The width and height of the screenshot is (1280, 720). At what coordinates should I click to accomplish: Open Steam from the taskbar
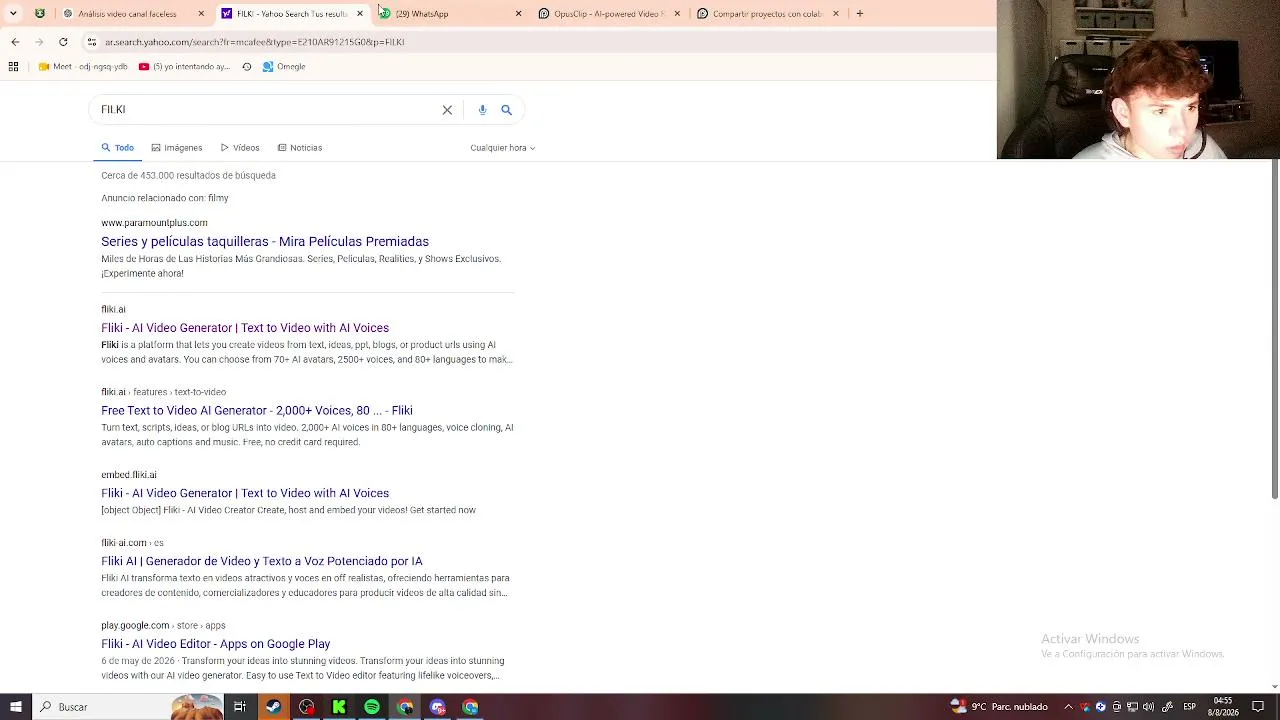(x=273, y=707)
